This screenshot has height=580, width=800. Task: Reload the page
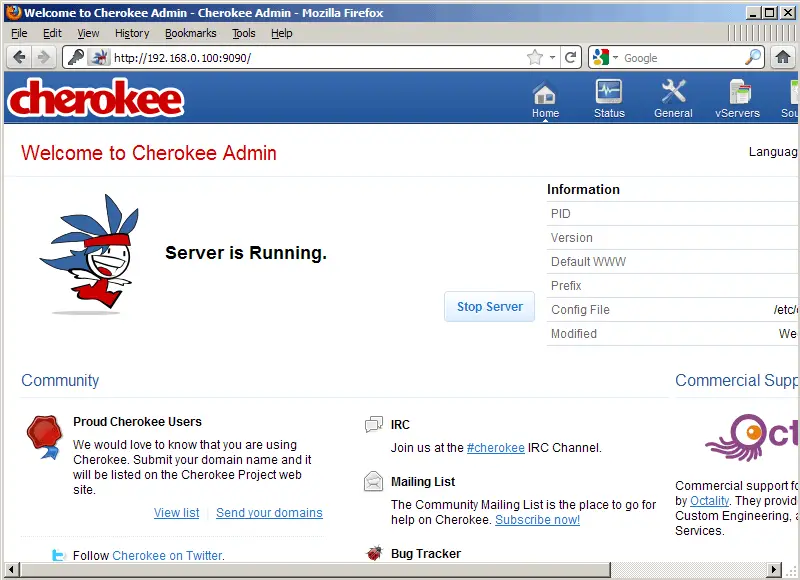[570, 57]
